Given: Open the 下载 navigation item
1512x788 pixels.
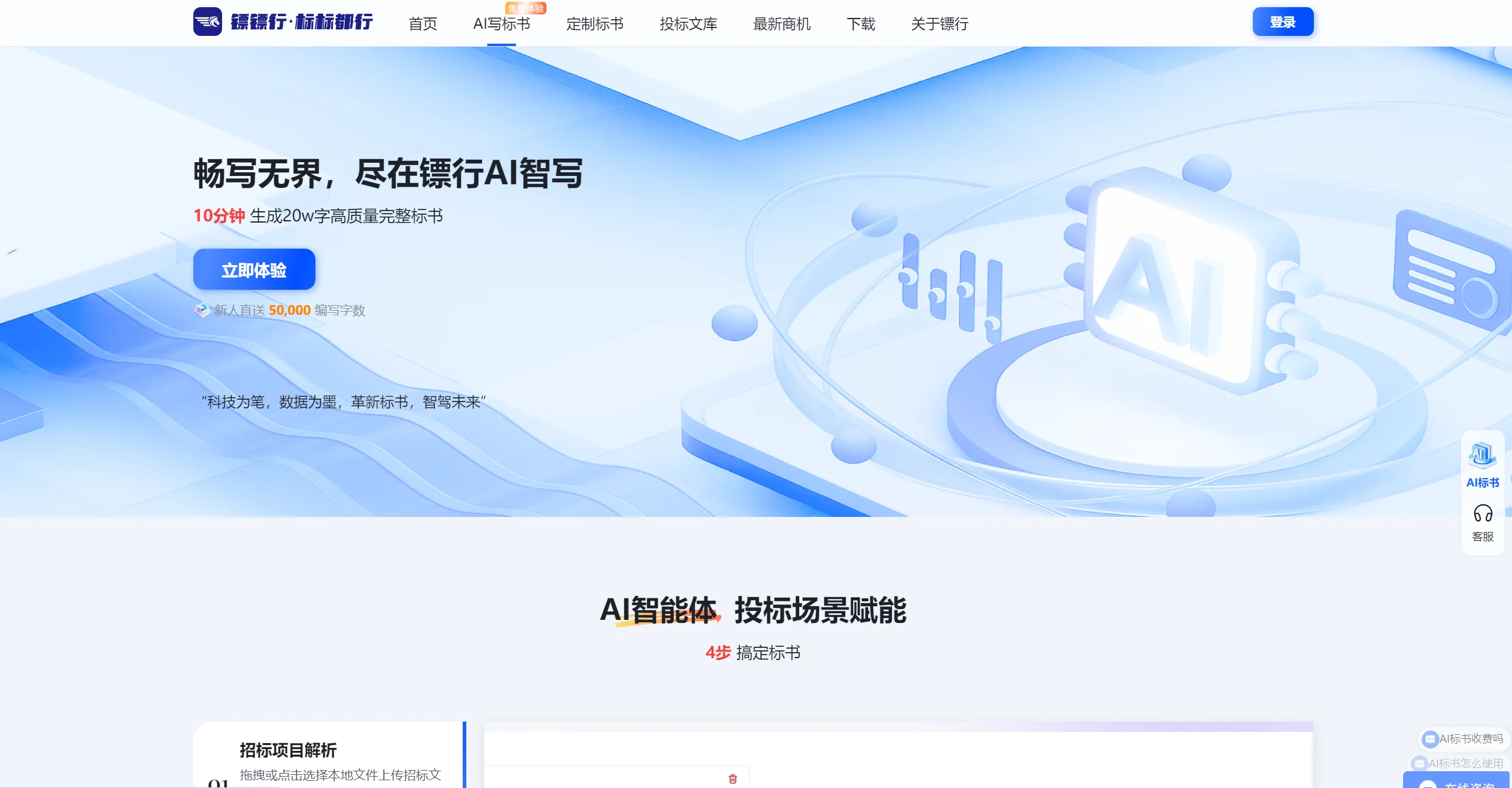Looking at the screenshot, I should coord(861,24).
